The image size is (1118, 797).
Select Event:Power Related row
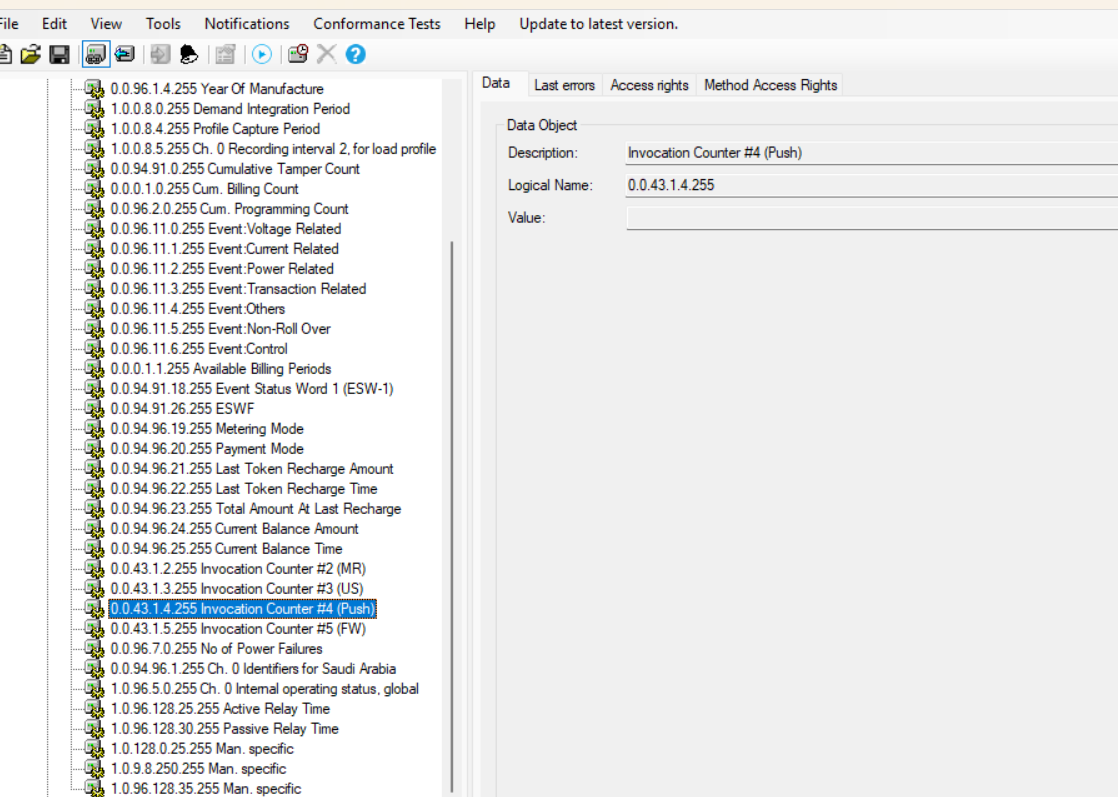[x=222, y=269]
